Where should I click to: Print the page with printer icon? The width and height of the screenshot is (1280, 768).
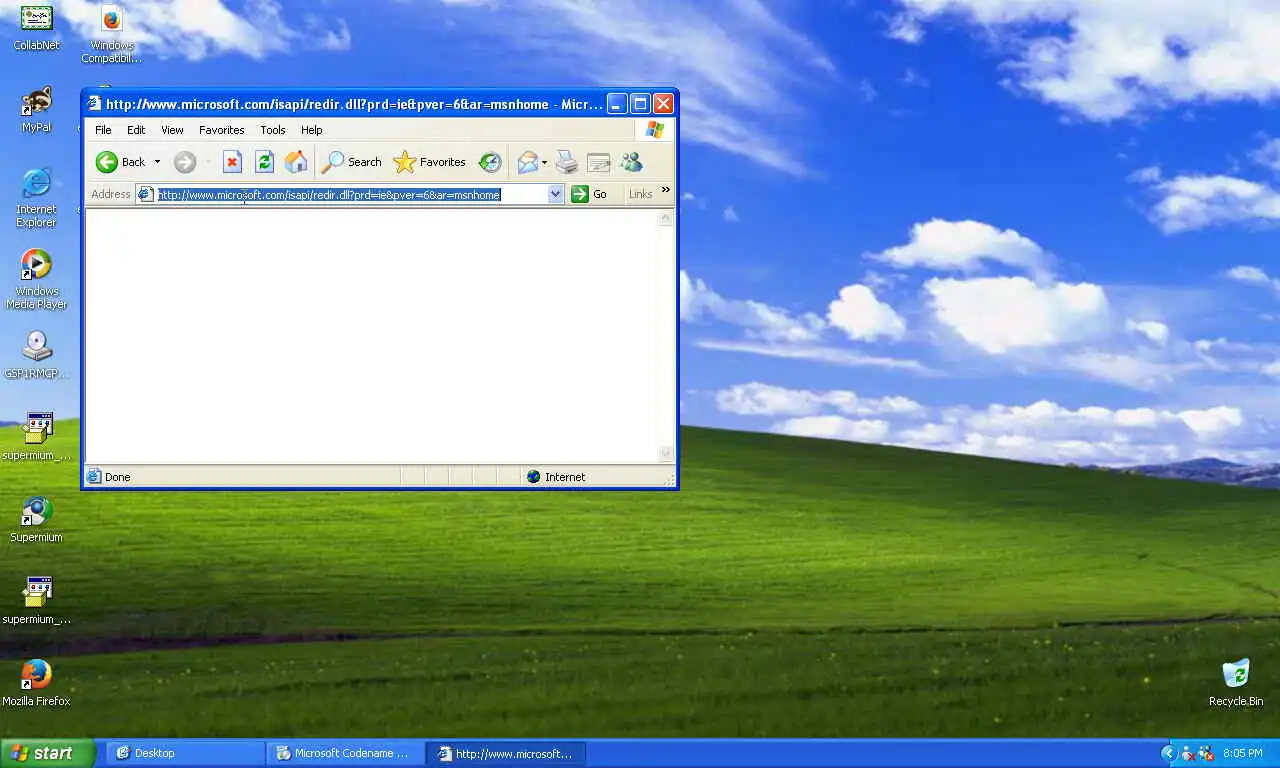coord(567,162)
